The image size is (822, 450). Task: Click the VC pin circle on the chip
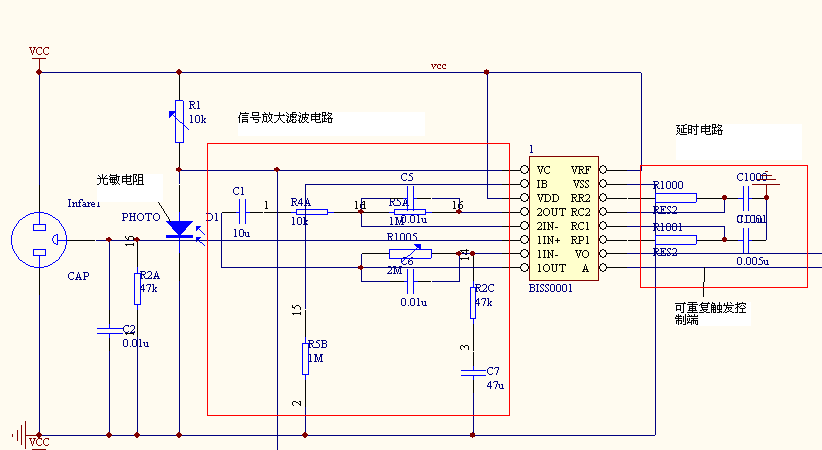point(524,169)
